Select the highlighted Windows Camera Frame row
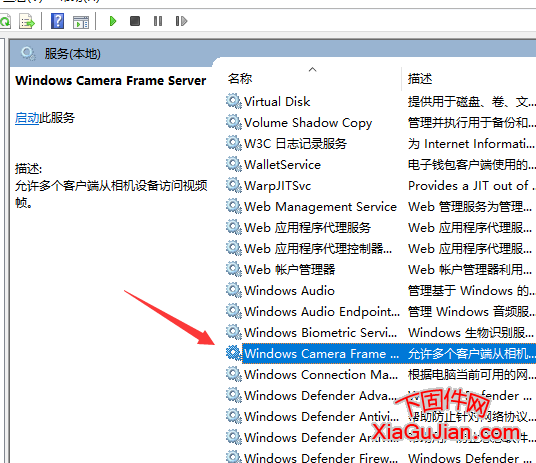The width and height of the screenshot is (536, 463). [389, 354]
